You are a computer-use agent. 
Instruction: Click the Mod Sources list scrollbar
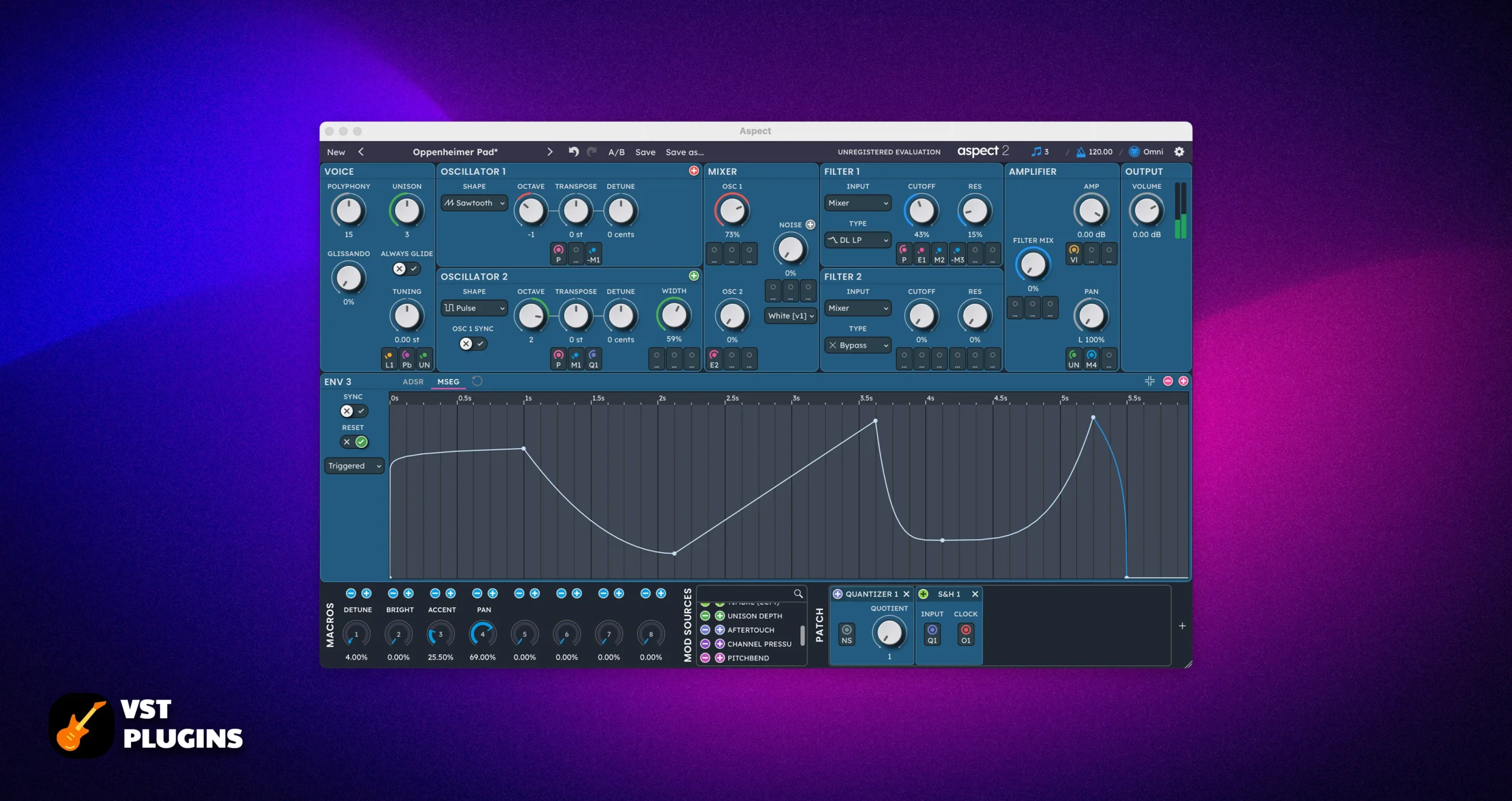point(802,636)
